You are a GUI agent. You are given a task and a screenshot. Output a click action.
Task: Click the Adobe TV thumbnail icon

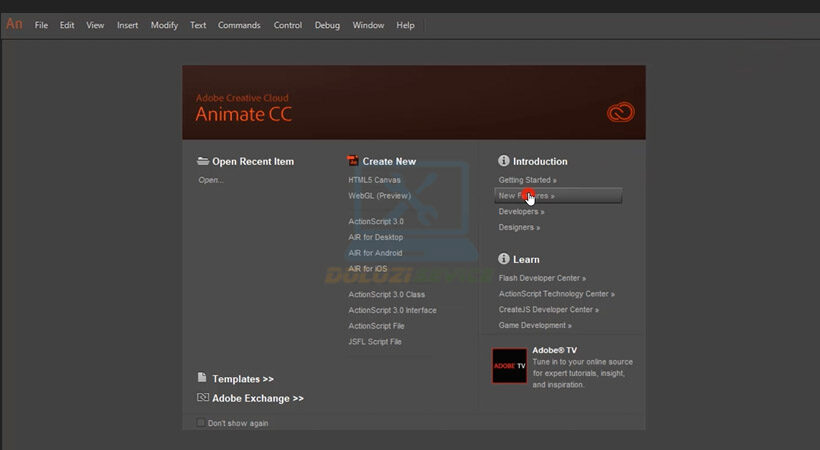pos(509,366)
